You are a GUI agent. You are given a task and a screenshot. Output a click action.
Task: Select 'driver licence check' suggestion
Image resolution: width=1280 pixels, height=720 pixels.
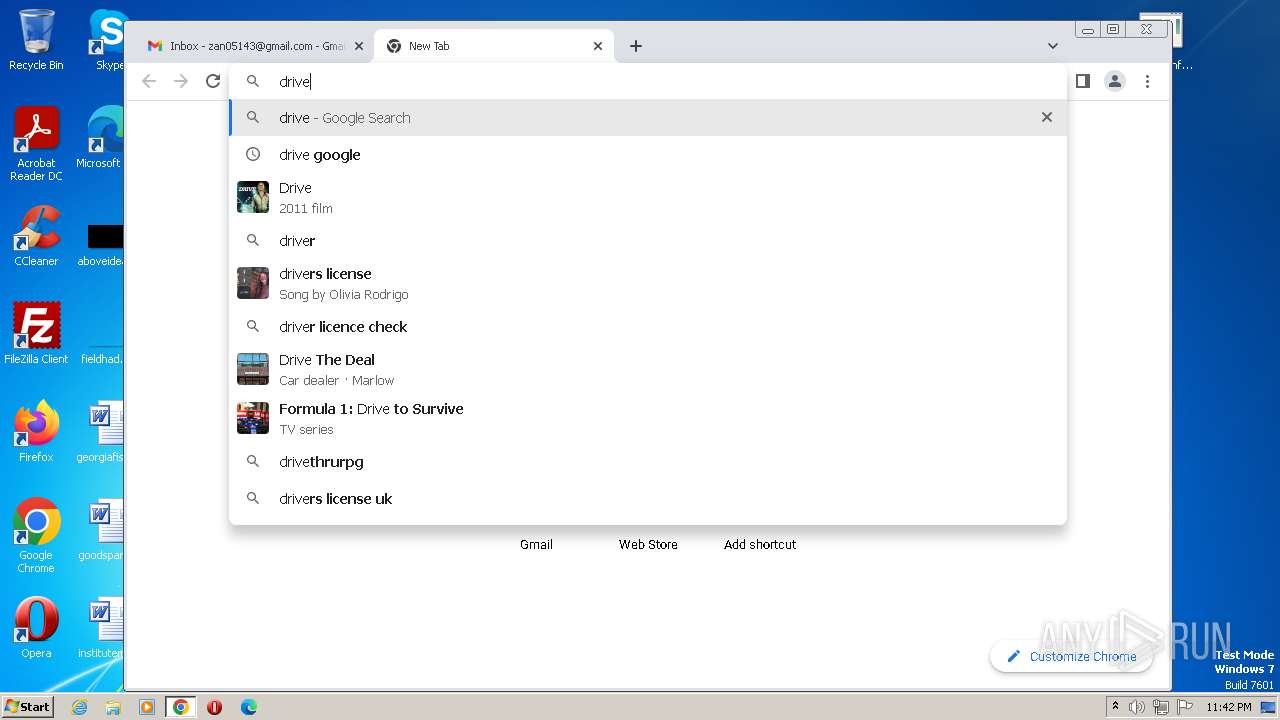[648, 327]
